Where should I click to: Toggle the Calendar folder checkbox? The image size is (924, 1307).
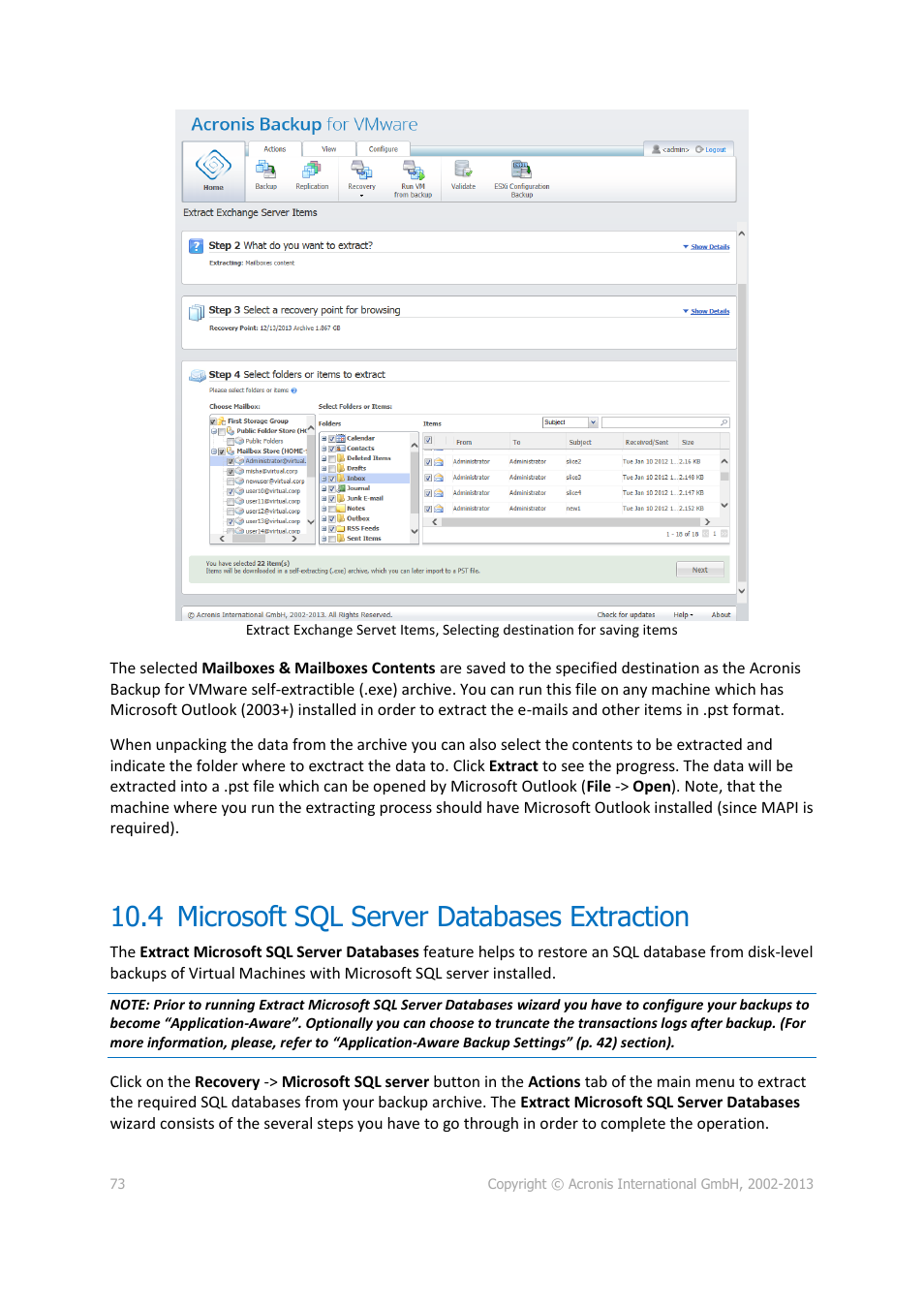[x=332, y=439]
